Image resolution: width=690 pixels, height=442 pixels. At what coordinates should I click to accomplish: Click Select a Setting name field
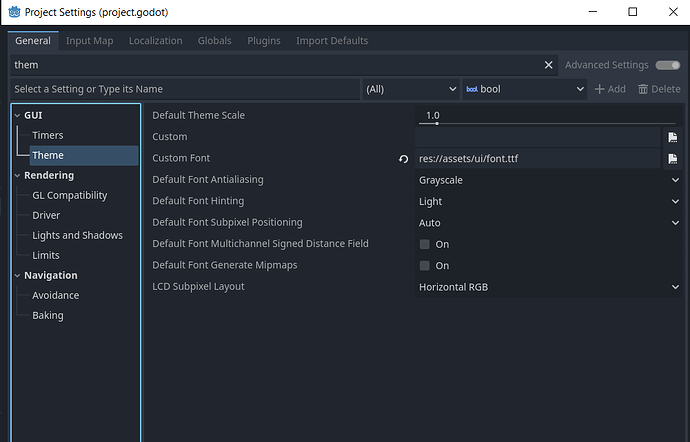point(185,89)
